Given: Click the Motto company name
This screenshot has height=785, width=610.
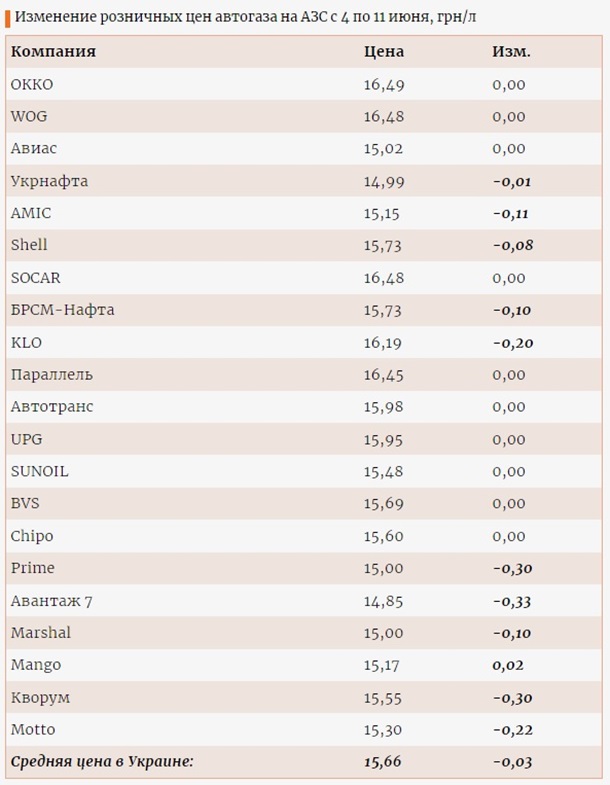Looking at the screenshot, I should [33, 730].
